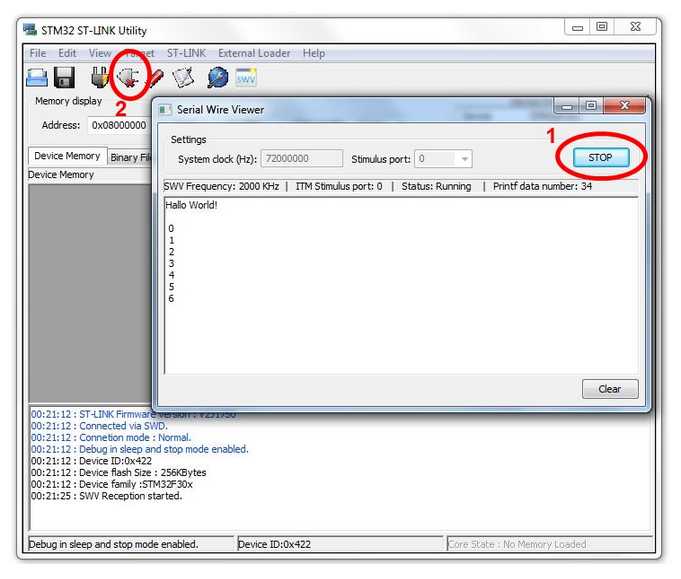Image resolution: width=681 pixels, height=579 pixels.
Task: Click log line 'Device flash Size : 256KBytes'
Action: (119, 473)
